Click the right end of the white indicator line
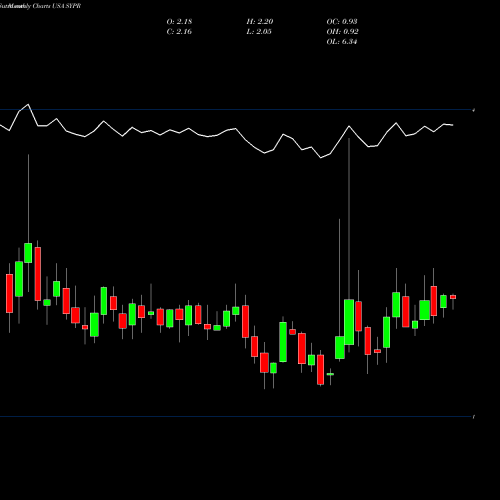Image resolution: width=500 pixels, height=500 pixels. (452, 125)
